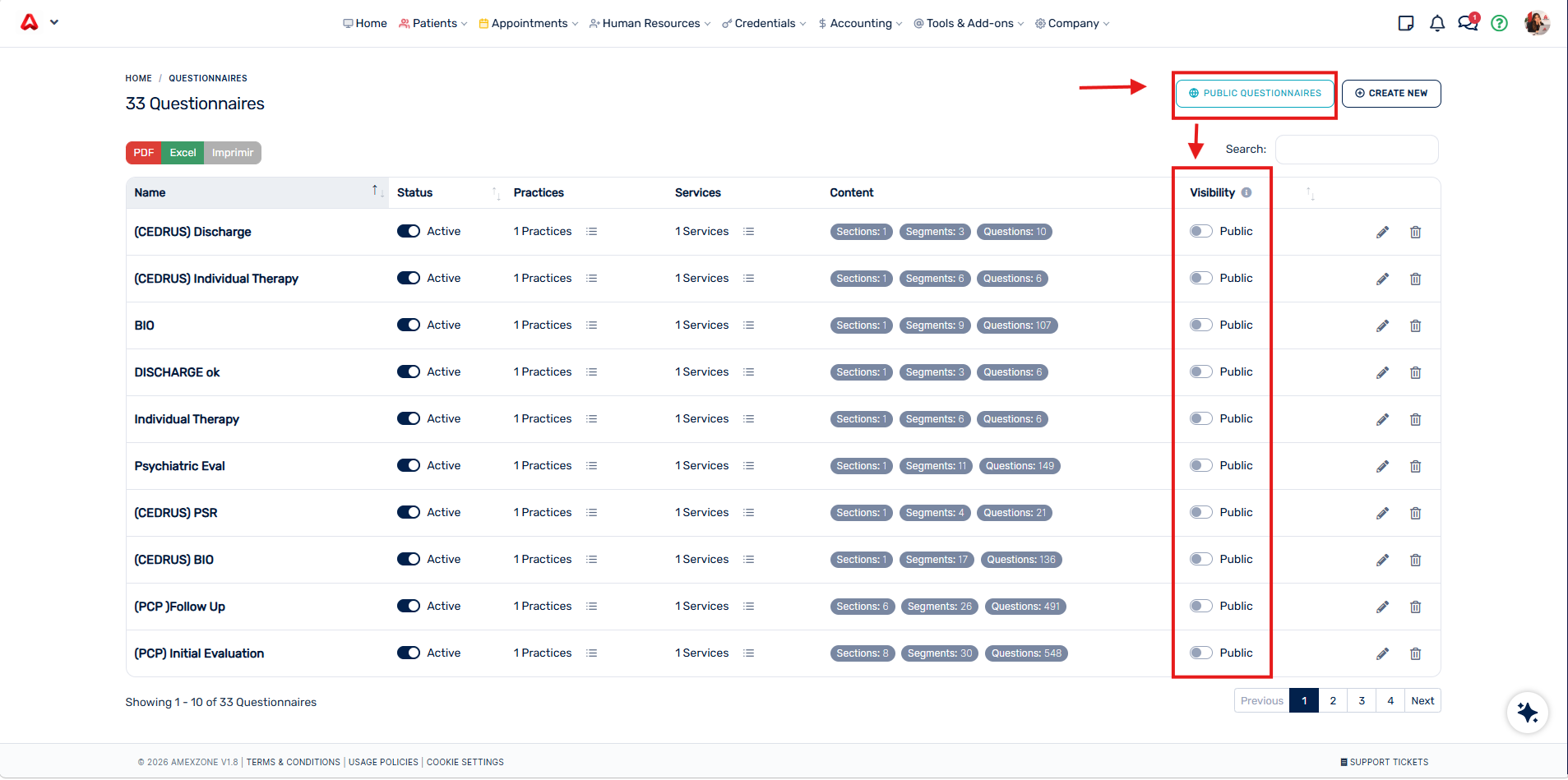
Task: Expand the Accounting menu dropdown
Action: (x=860, y=23)
